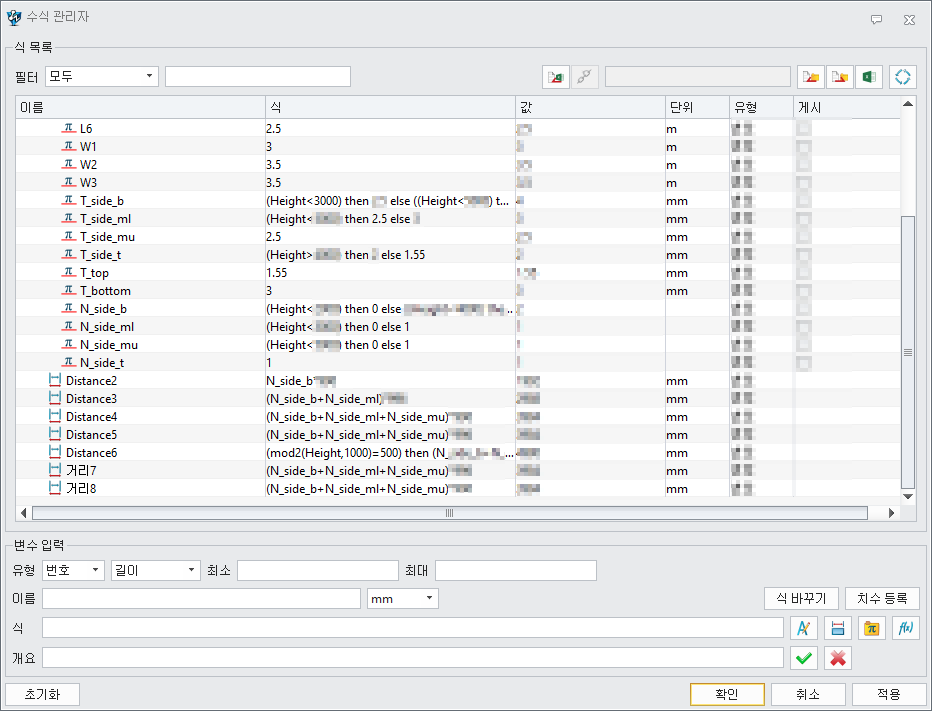The width and height of the screenshot is (932, 711).
Task: Click the green checkmark to accept input
Action: [804, 658]
